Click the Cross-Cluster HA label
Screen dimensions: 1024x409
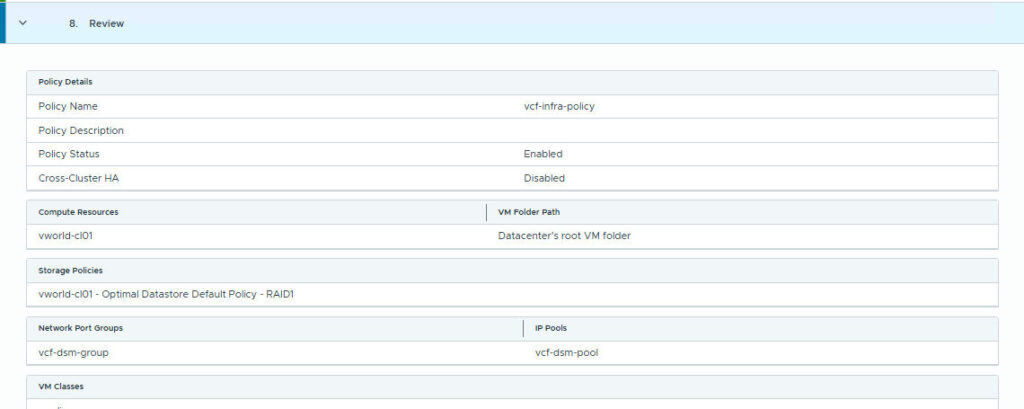click(76, 178)
